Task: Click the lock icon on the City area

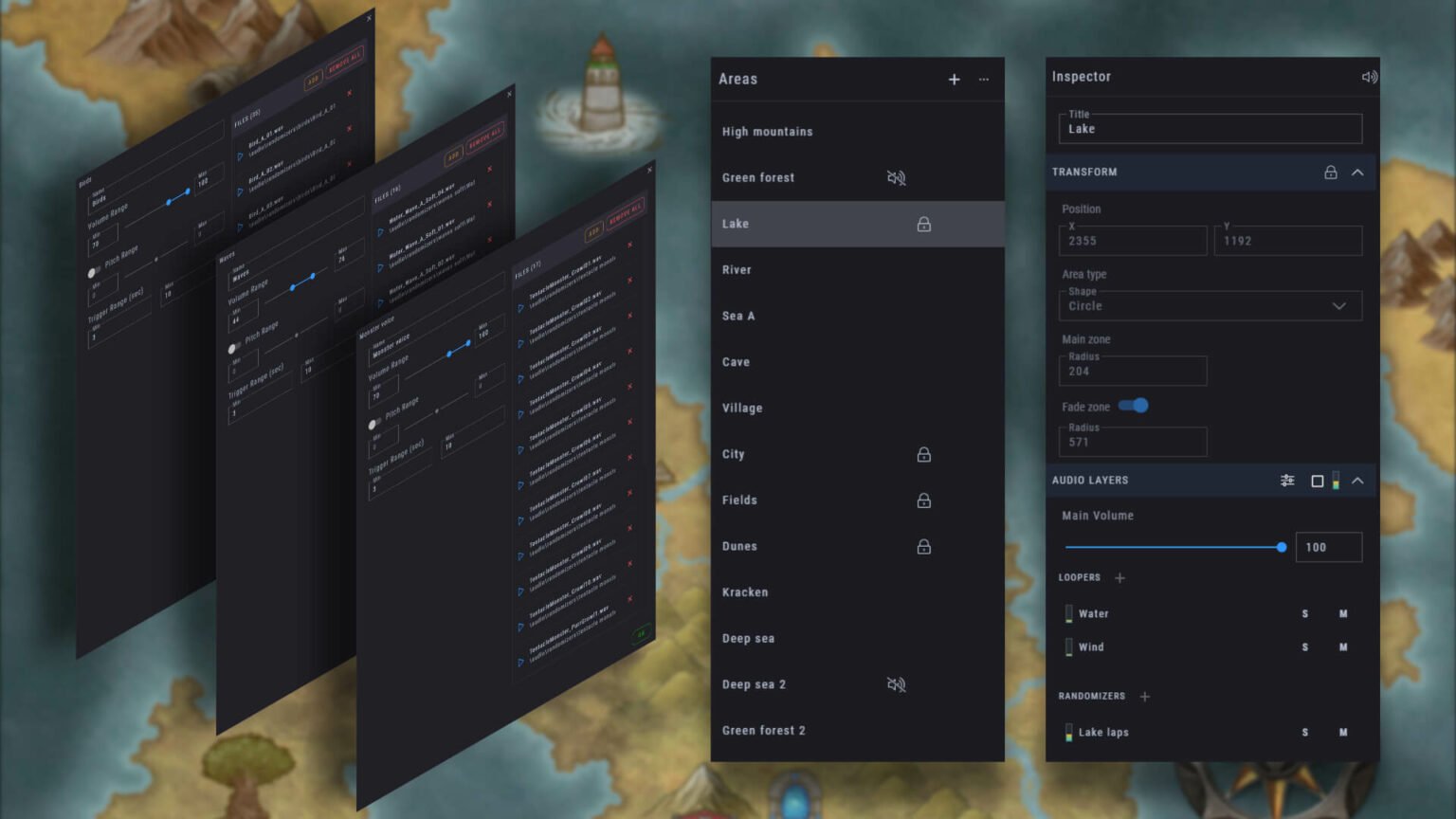Action: pos(923,454)
